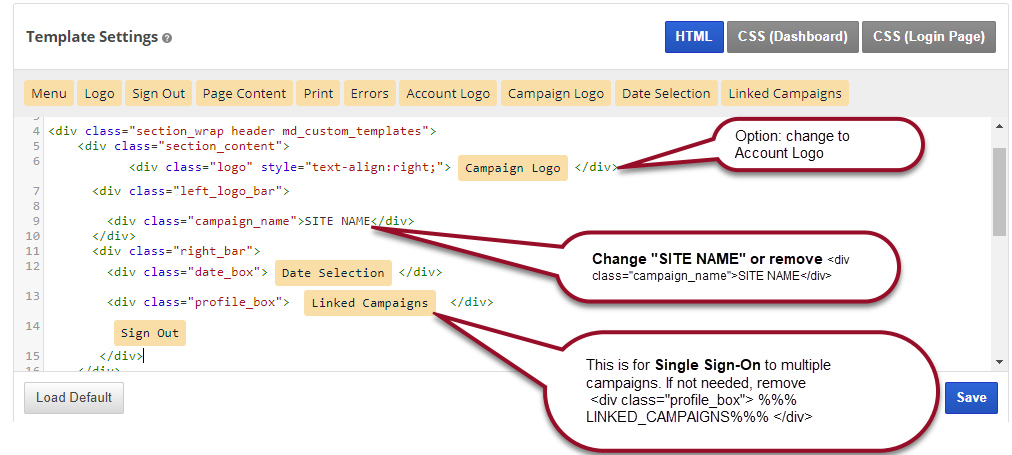This screenshot has height=455, width=1012.
Task: Insert the Menu tag
Action: coord(49,93)
